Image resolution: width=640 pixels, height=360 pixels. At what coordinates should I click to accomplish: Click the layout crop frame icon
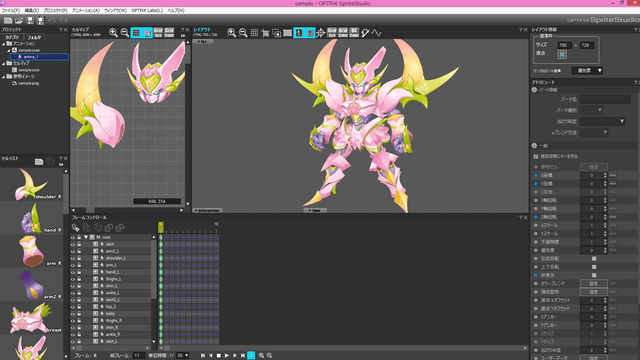coord(265,33)
